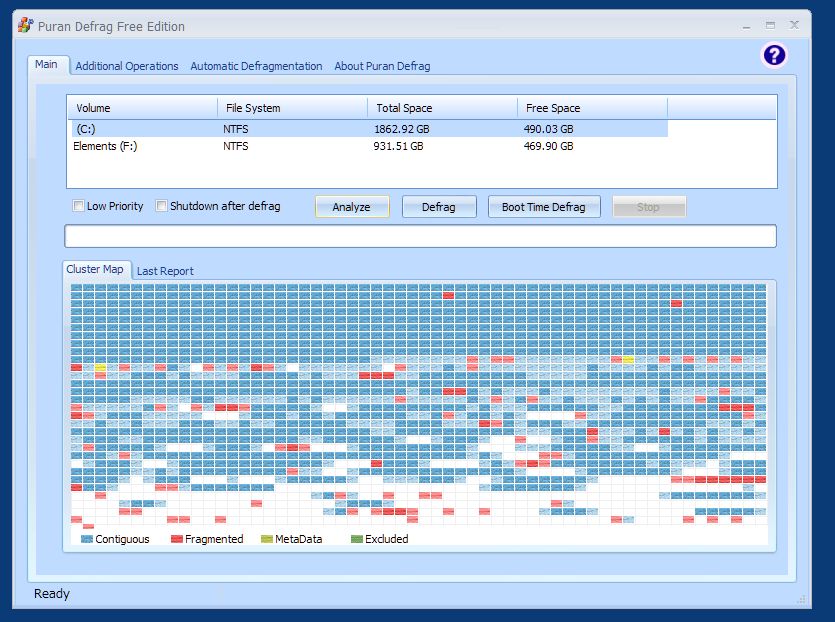The height and width of the screenshot is (622, 835).
Task: Minimize the Puran Defrag window
Action: pos(747,26)
